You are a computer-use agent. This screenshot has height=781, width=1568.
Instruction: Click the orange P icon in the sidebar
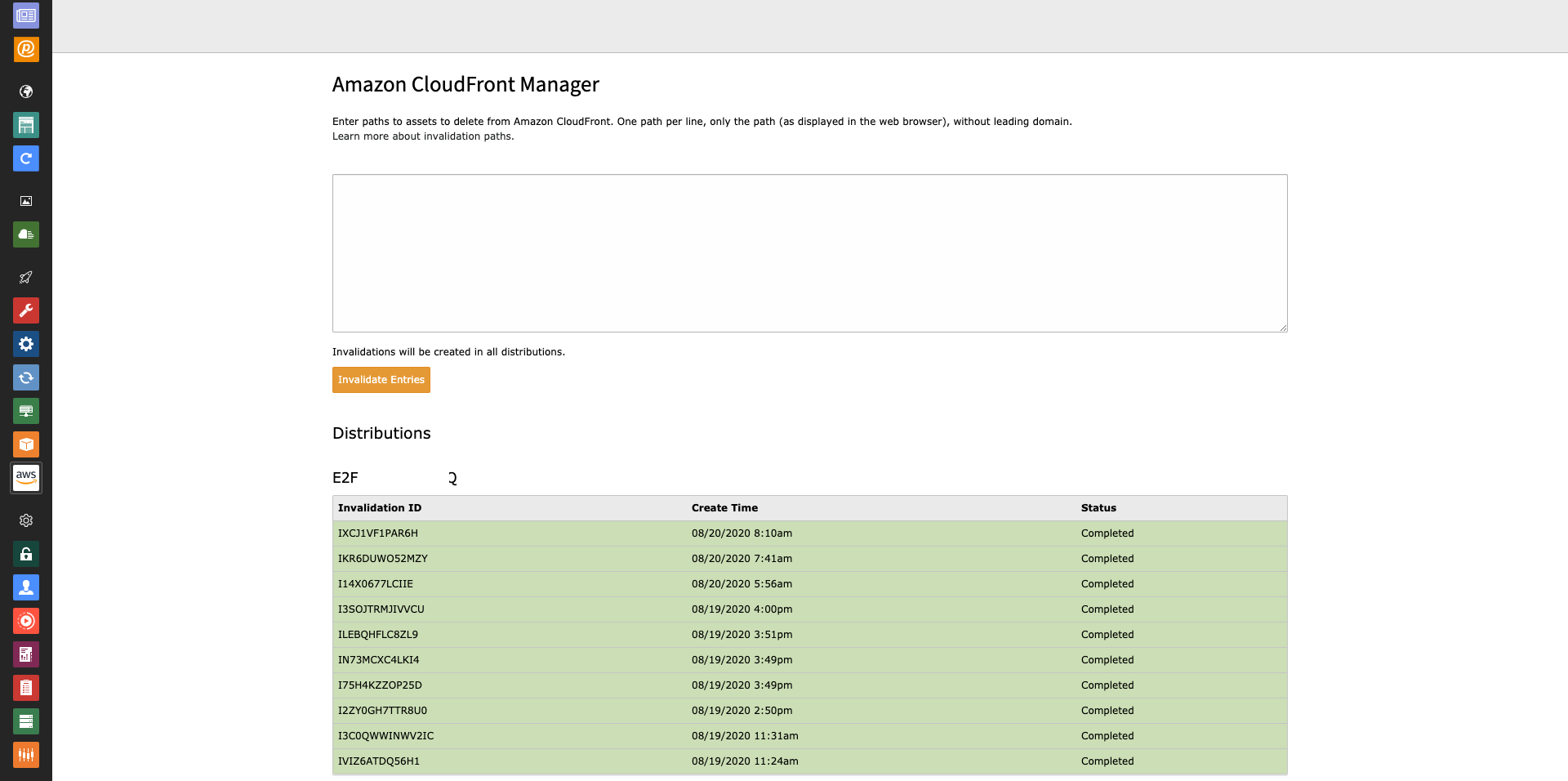(26, 50)
